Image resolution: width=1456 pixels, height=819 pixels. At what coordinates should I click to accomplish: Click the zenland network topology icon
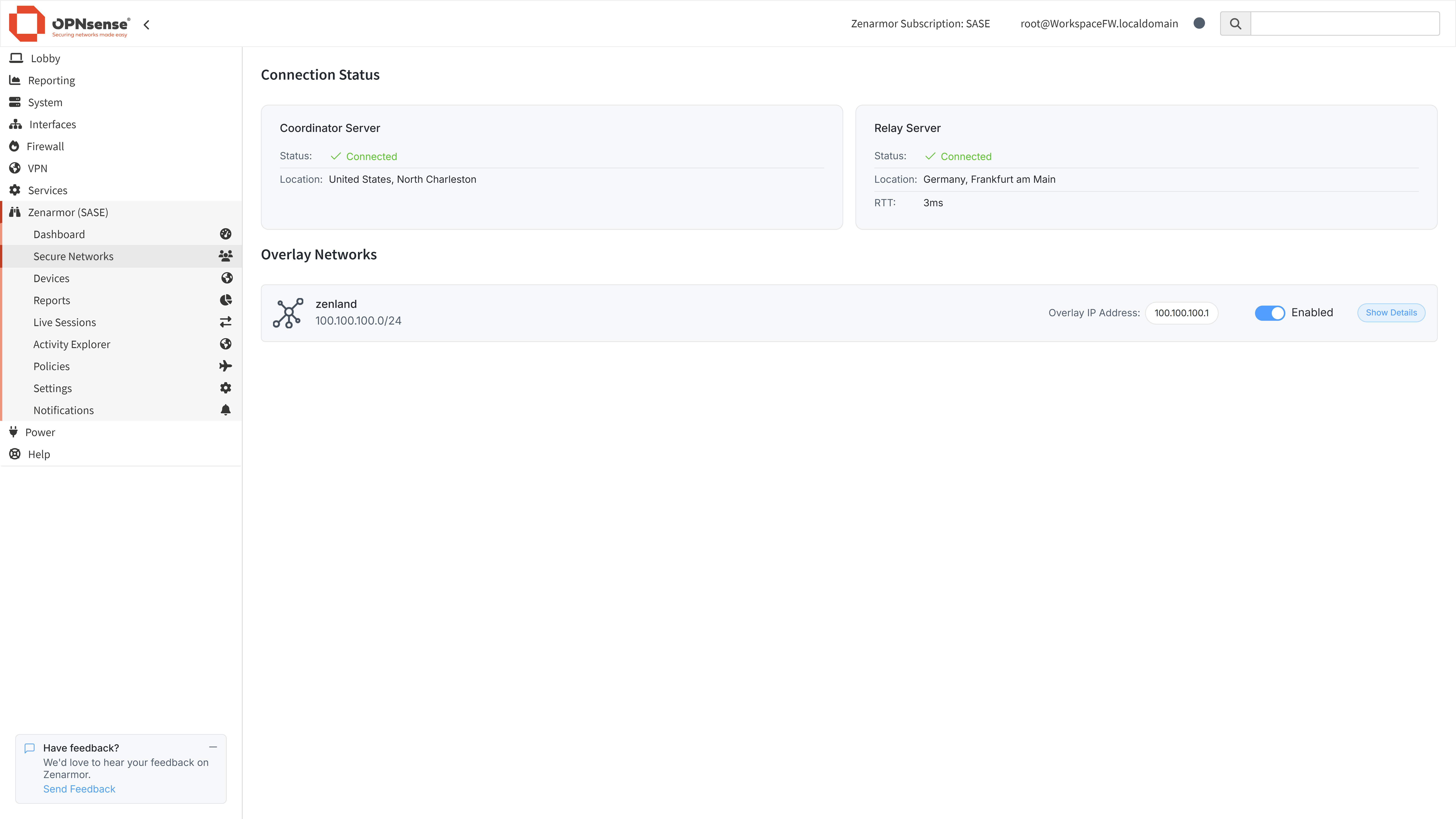(x=288, y=313)
